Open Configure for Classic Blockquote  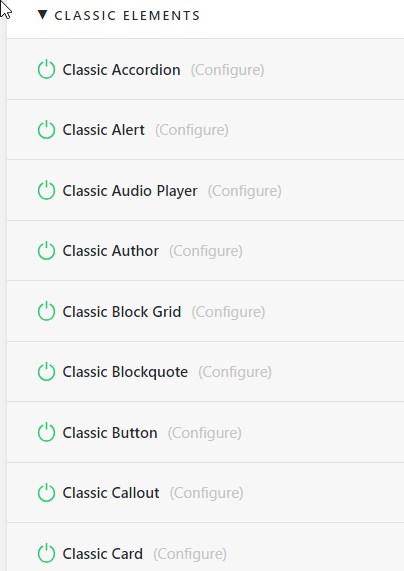[x=235, y=372]
